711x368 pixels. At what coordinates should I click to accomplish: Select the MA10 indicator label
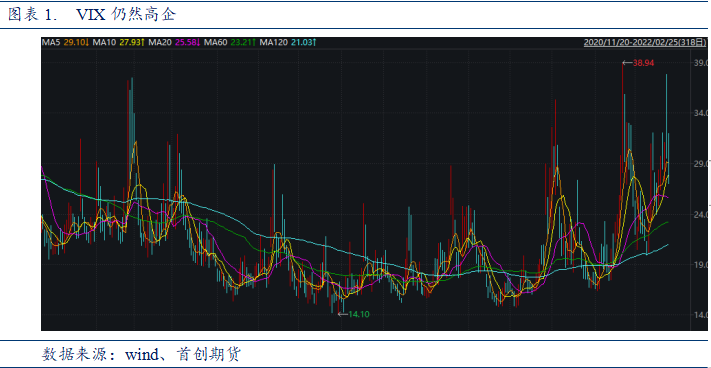105,42
